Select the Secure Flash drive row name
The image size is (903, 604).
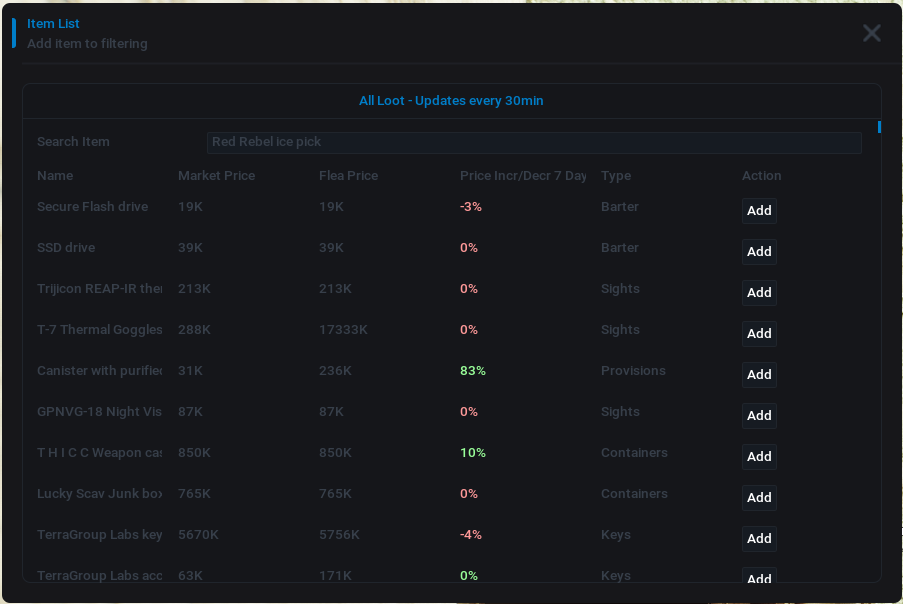click(x=92, y=207)
